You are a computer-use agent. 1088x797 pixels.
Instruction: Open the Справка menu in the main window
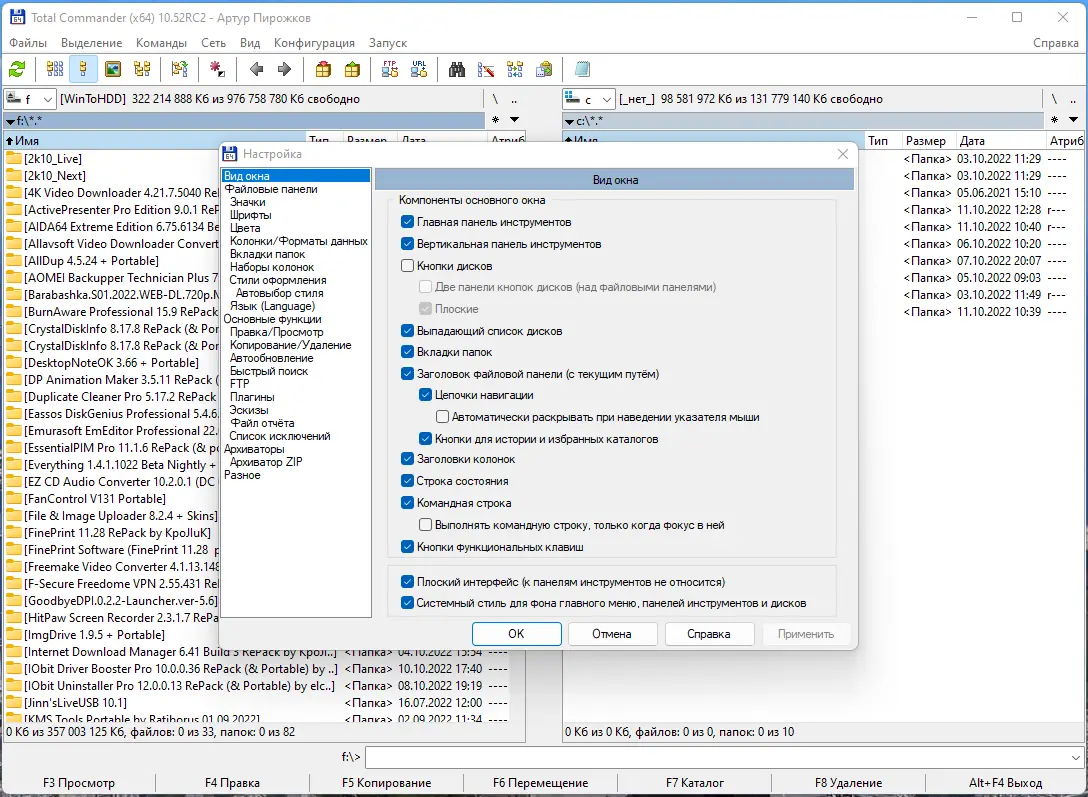[x=1055, y=43]
